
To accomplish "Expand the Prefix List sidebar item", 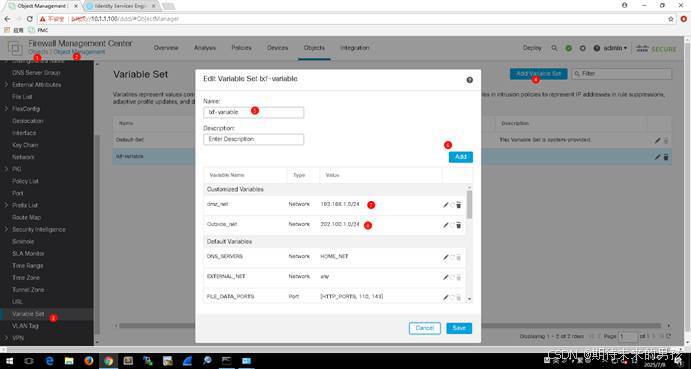I will coord(6,205).
